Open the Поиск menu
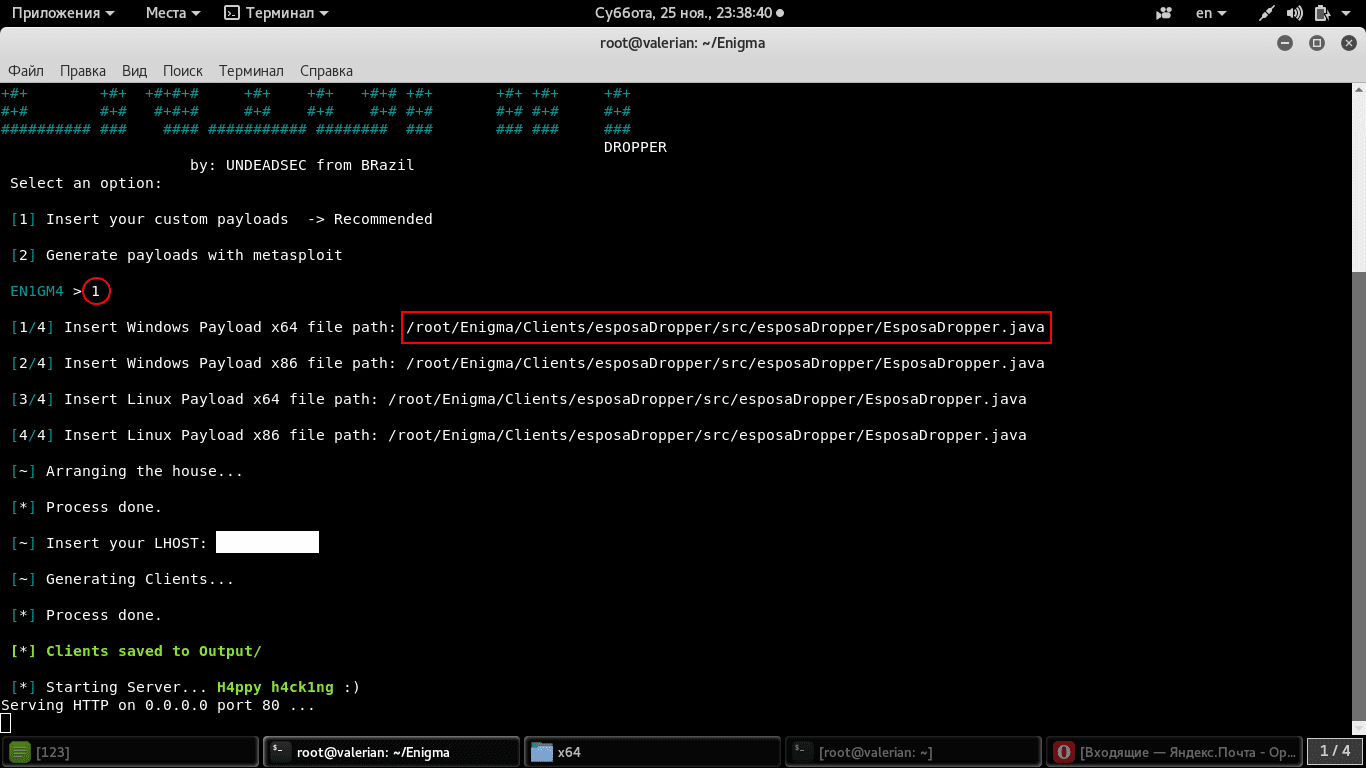This screenshot has height=768, width=1366. click(183, 71)
